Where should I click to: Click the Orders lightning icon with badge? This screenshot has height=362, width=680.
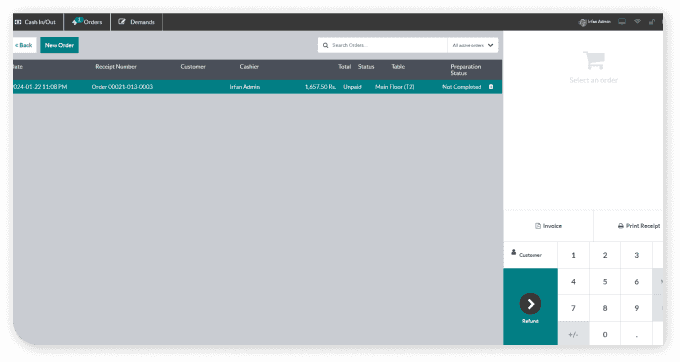77,21
